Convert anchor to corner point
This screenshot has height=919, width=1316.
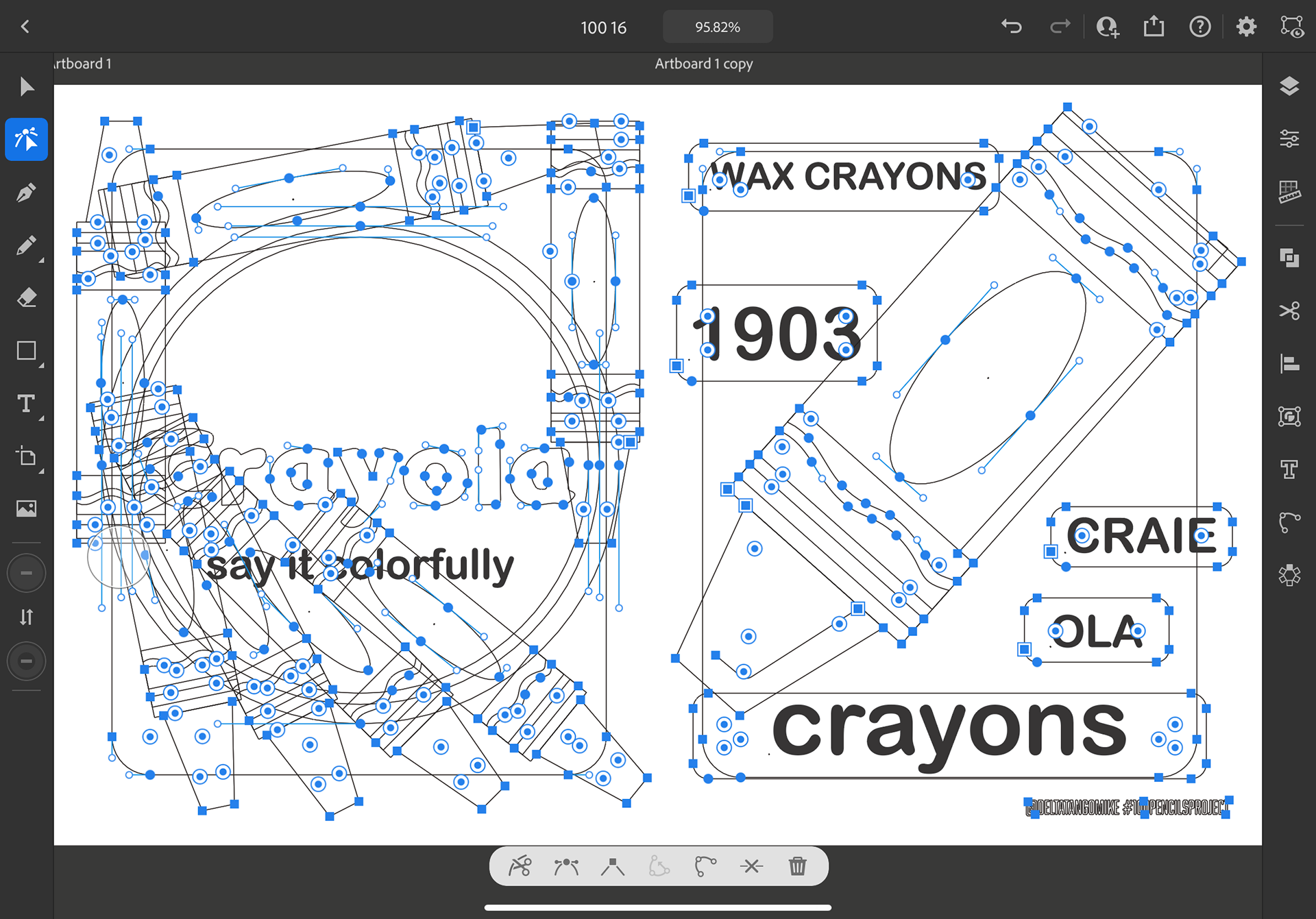tap(612, 866)
